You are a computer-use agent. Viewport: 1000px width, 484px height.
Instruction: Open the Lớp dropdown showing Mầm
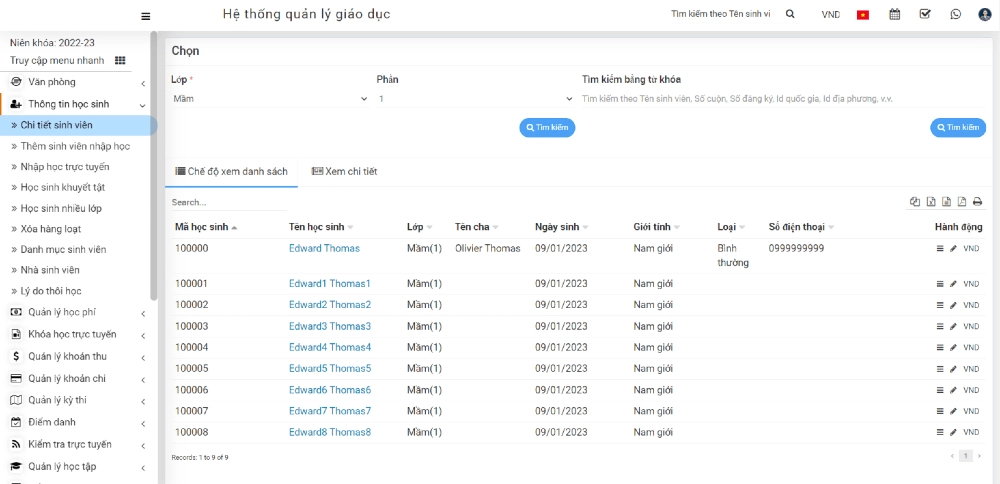coord(269,99)
